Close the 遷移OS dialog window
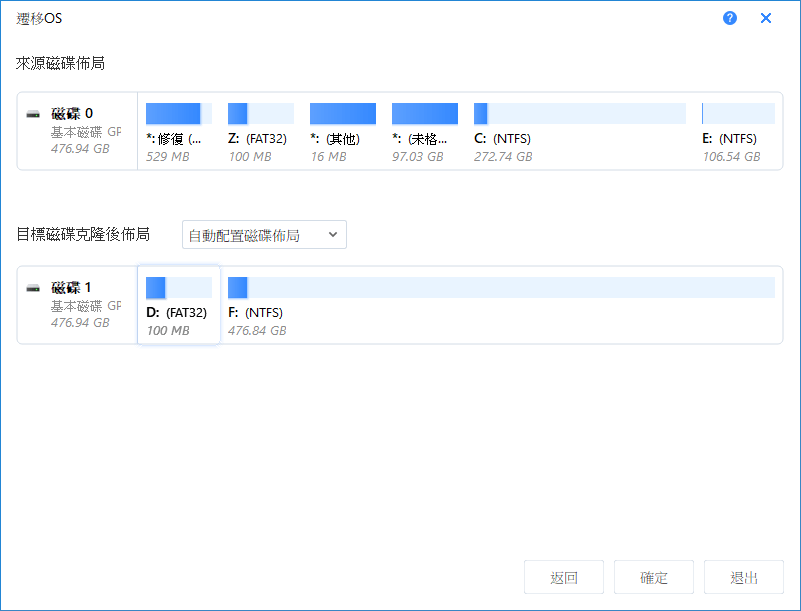 (766, 18)
